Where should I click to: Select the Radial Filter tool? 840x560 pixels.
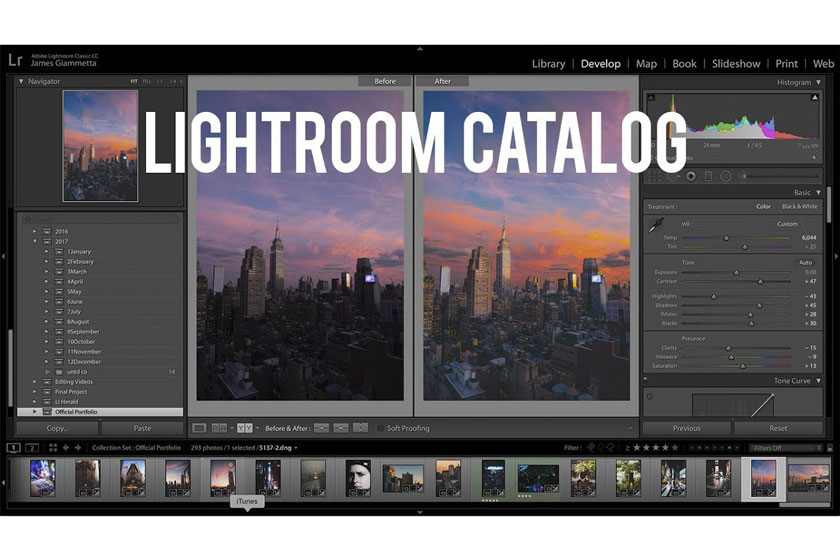(725, 176)
